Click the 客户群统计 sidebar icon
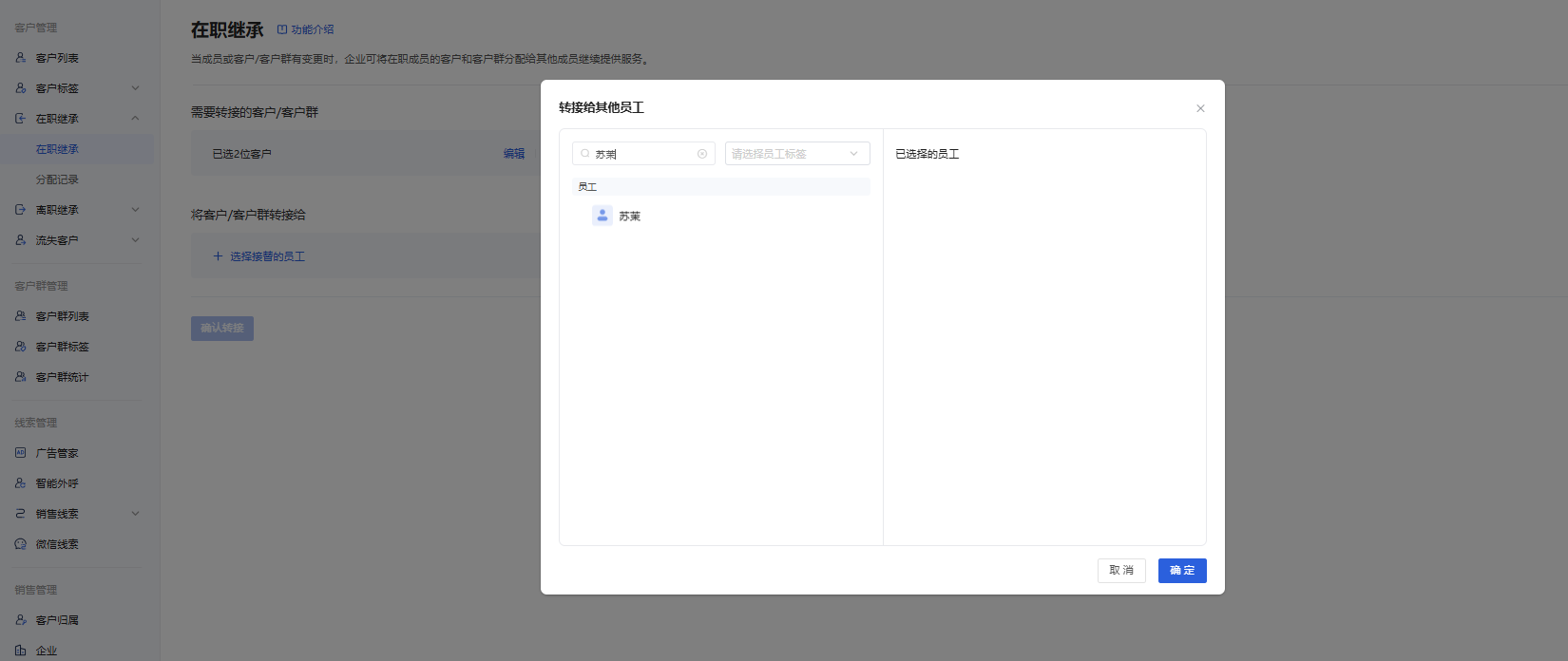Image resolution: width=1568 pixels, height=661 pixels. pyautogui.click(x=21, y=377)
